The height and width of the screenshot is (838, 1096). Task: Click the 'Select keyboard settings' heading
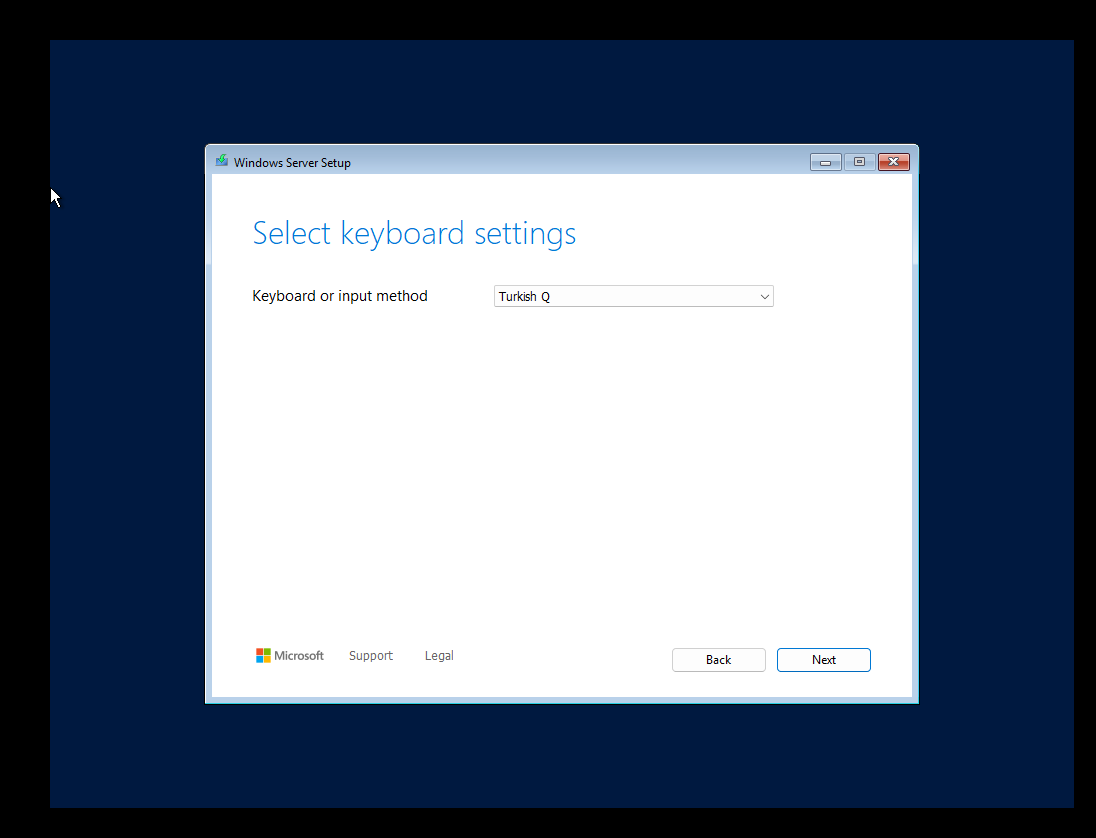click(414, 233)
